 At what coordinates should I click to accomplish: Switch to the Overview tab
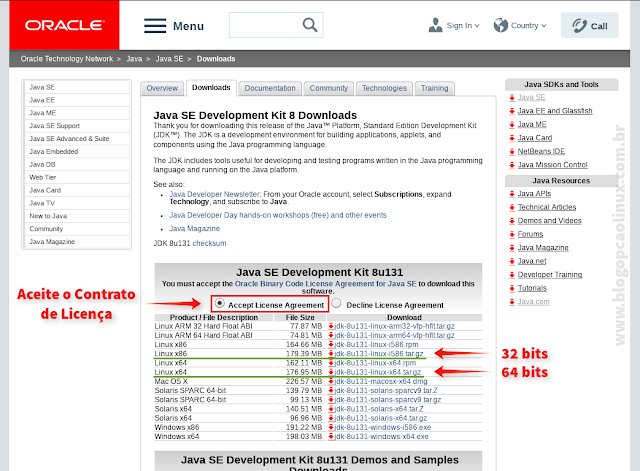point(162,88)
